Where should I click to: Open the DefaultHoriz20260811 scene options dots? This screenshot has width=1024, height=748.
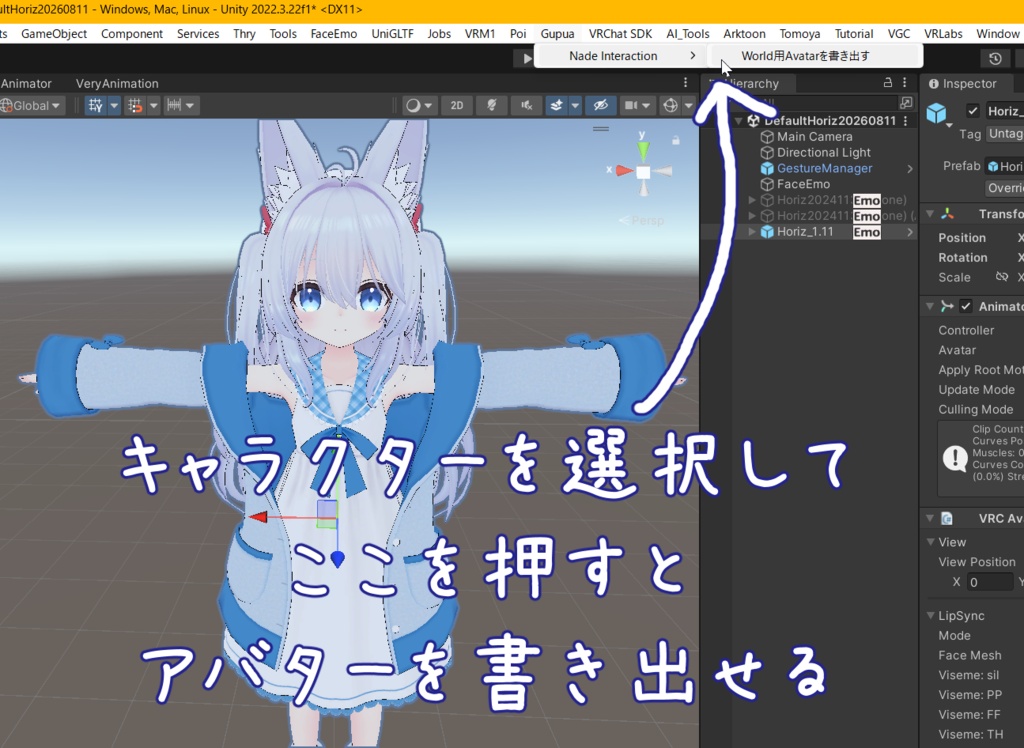point(906,121)
